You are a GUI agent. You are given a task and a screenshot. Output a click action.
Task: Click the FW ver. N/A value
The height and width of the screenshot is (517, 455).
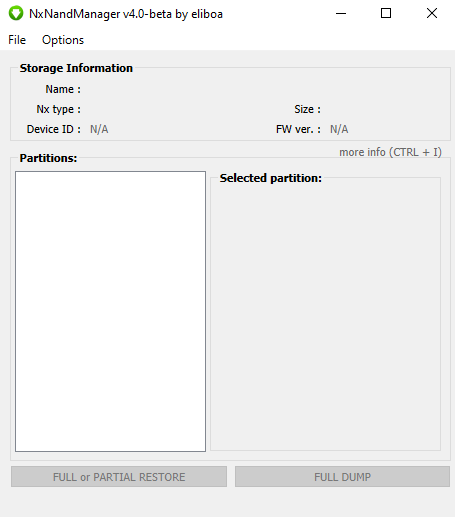(x=339, y=129)
